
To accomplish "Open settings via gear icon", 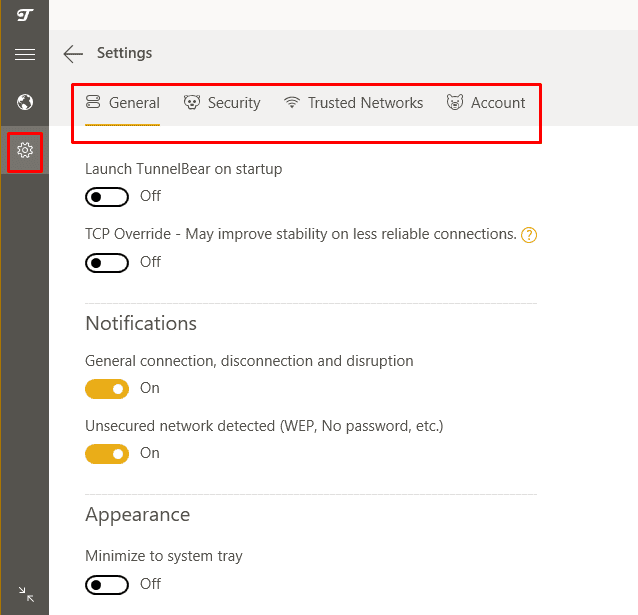I will [25, 150].
